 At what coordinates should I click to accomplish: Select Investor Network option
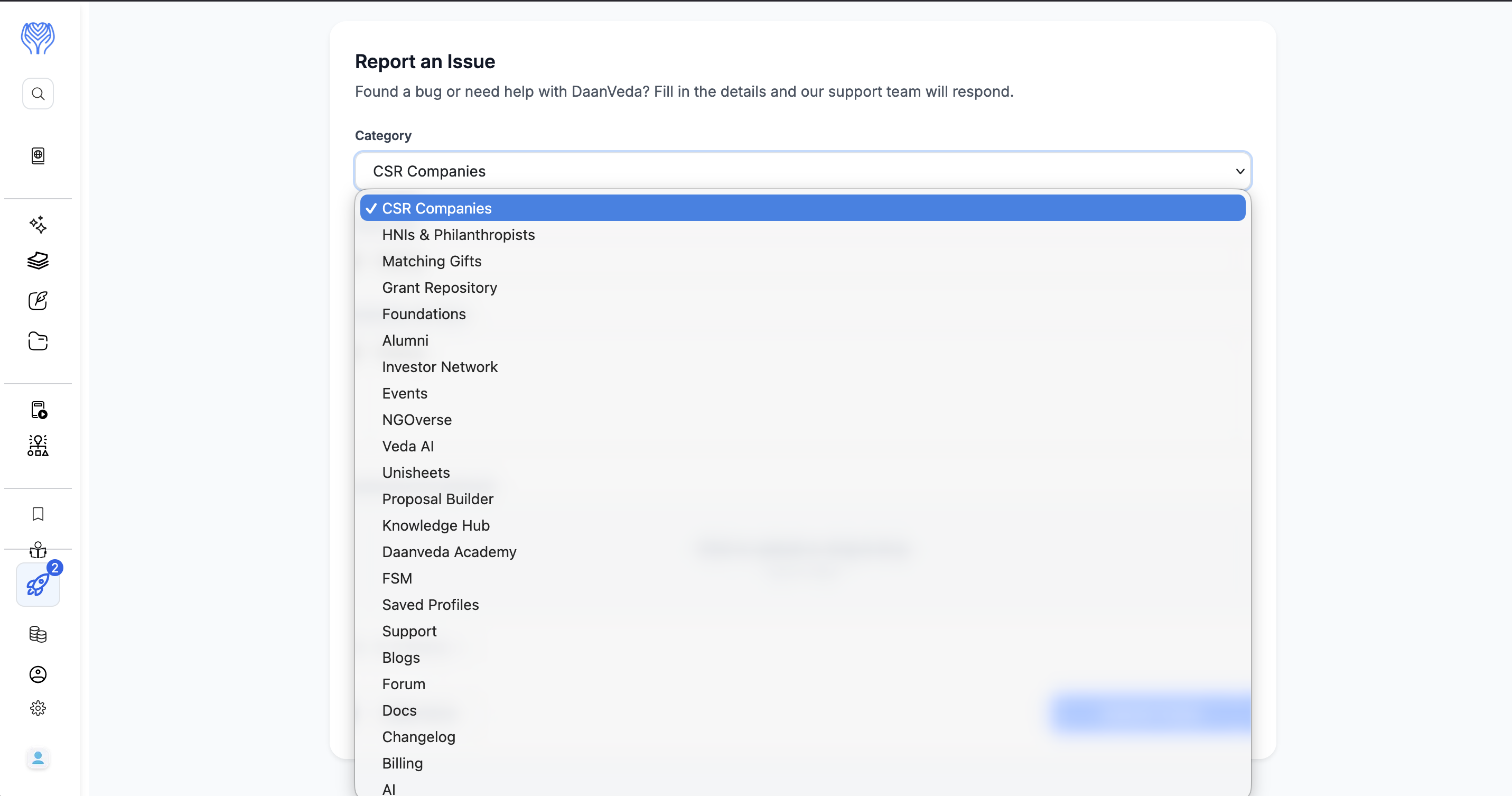point(802,367)
